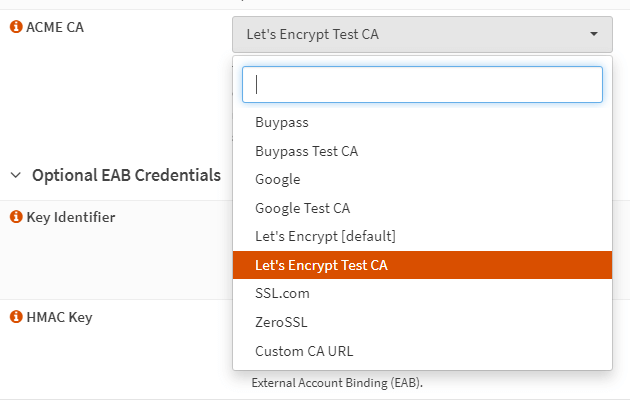This screenshot has width=630, height=401.
Task: Show help for Key Identifier info icon
Action: (x=16, y=217)
